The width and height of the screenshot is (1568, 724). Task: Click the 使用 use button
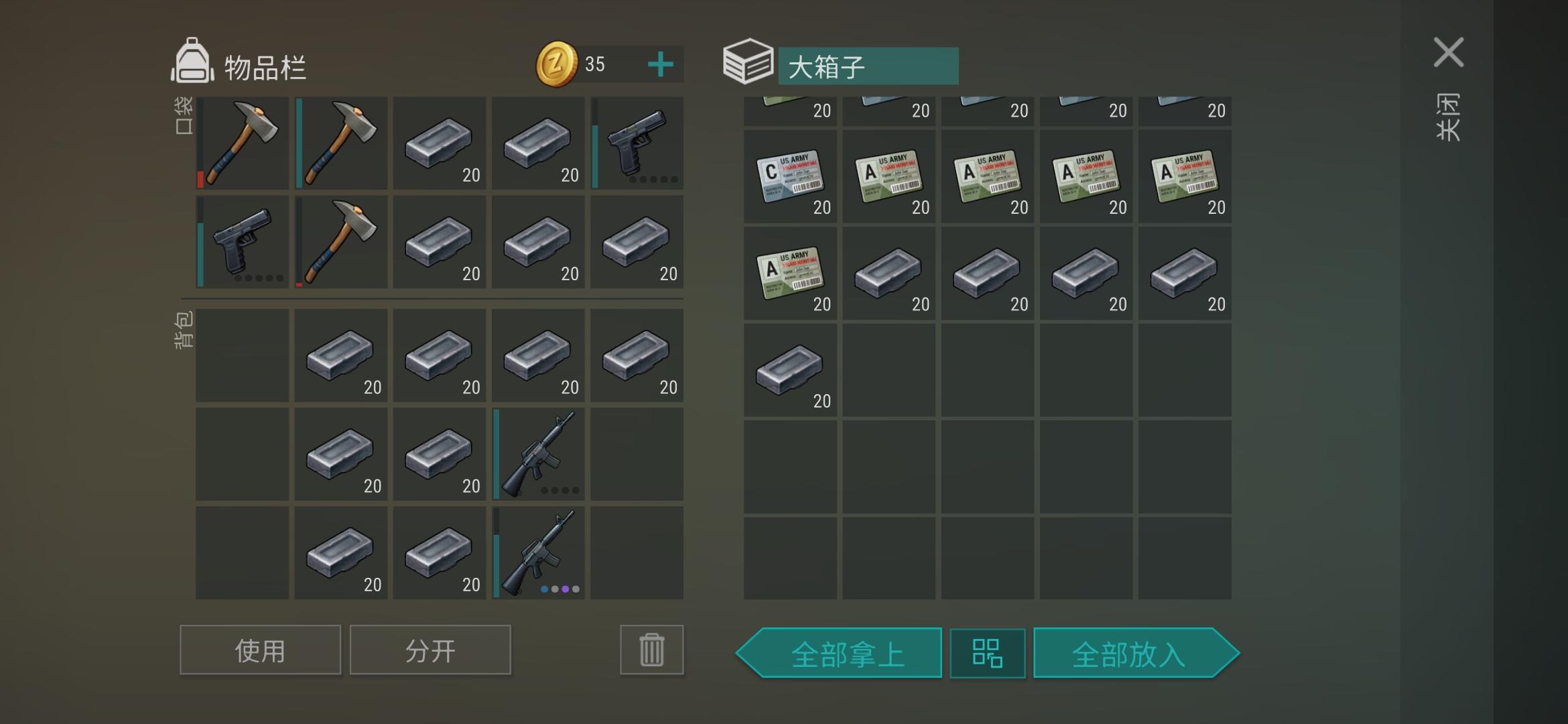[260, 650]
